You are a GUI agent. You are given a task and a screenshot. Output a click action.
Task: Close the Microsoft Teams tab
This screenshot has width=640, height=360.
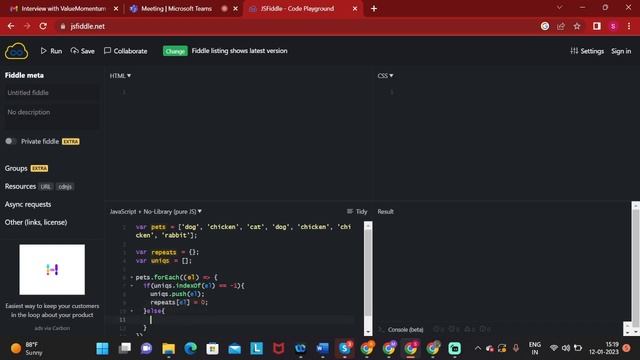point(236,9)
